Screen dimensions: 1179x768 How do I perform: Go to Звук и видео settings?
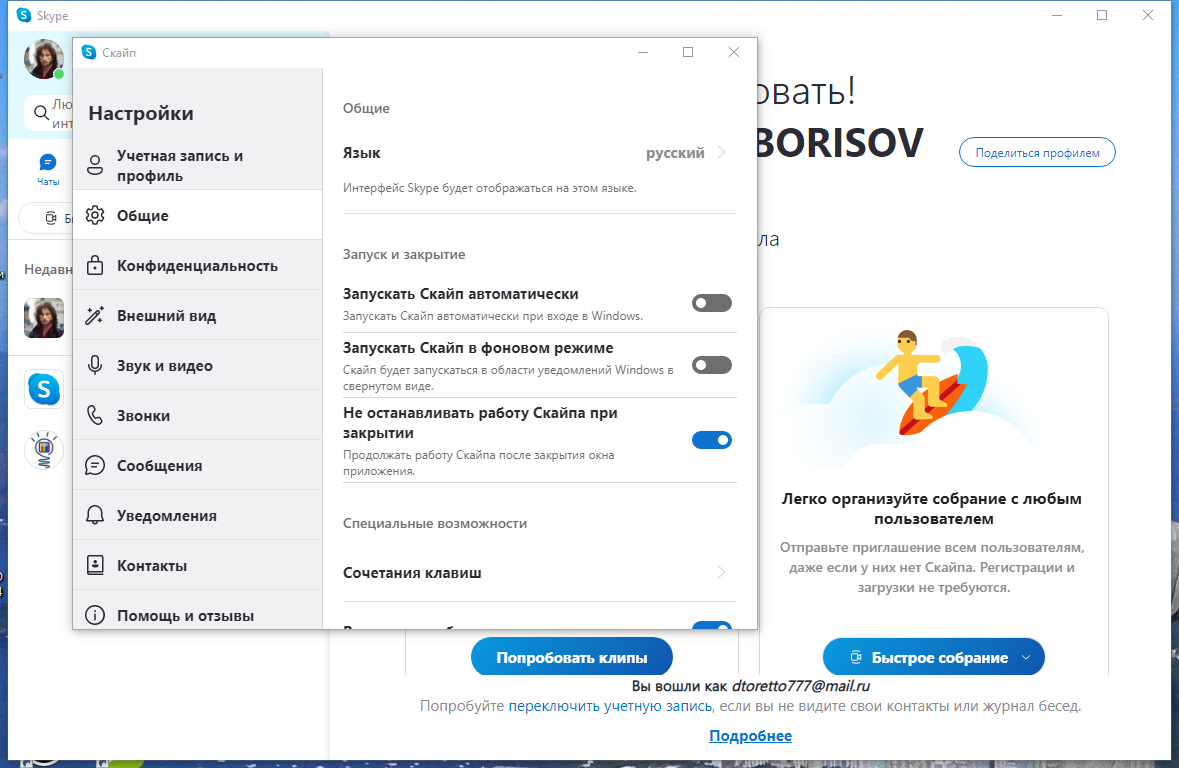(198, 366)
